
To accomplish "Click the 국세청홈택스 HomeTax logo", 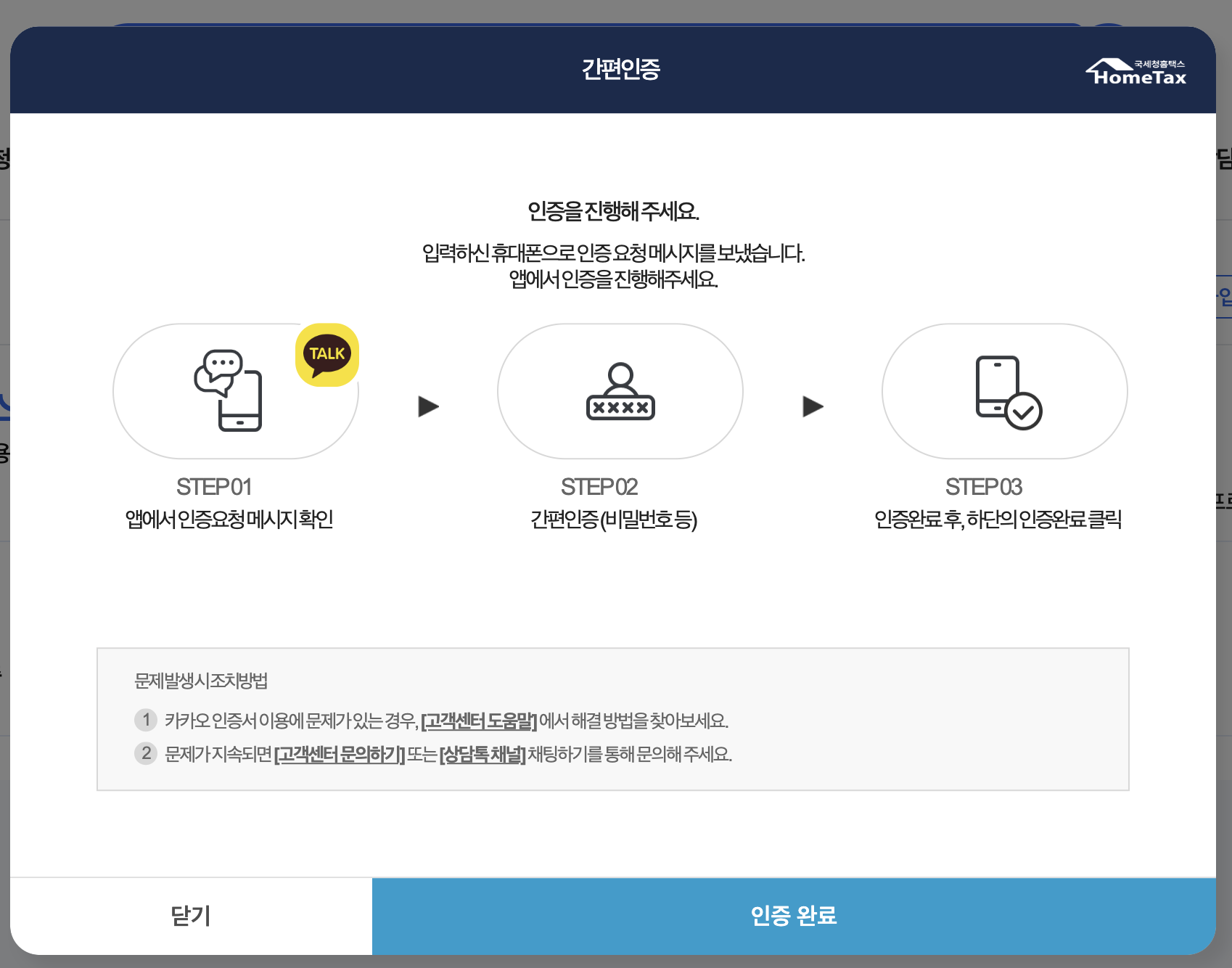I will point(1136,71).
